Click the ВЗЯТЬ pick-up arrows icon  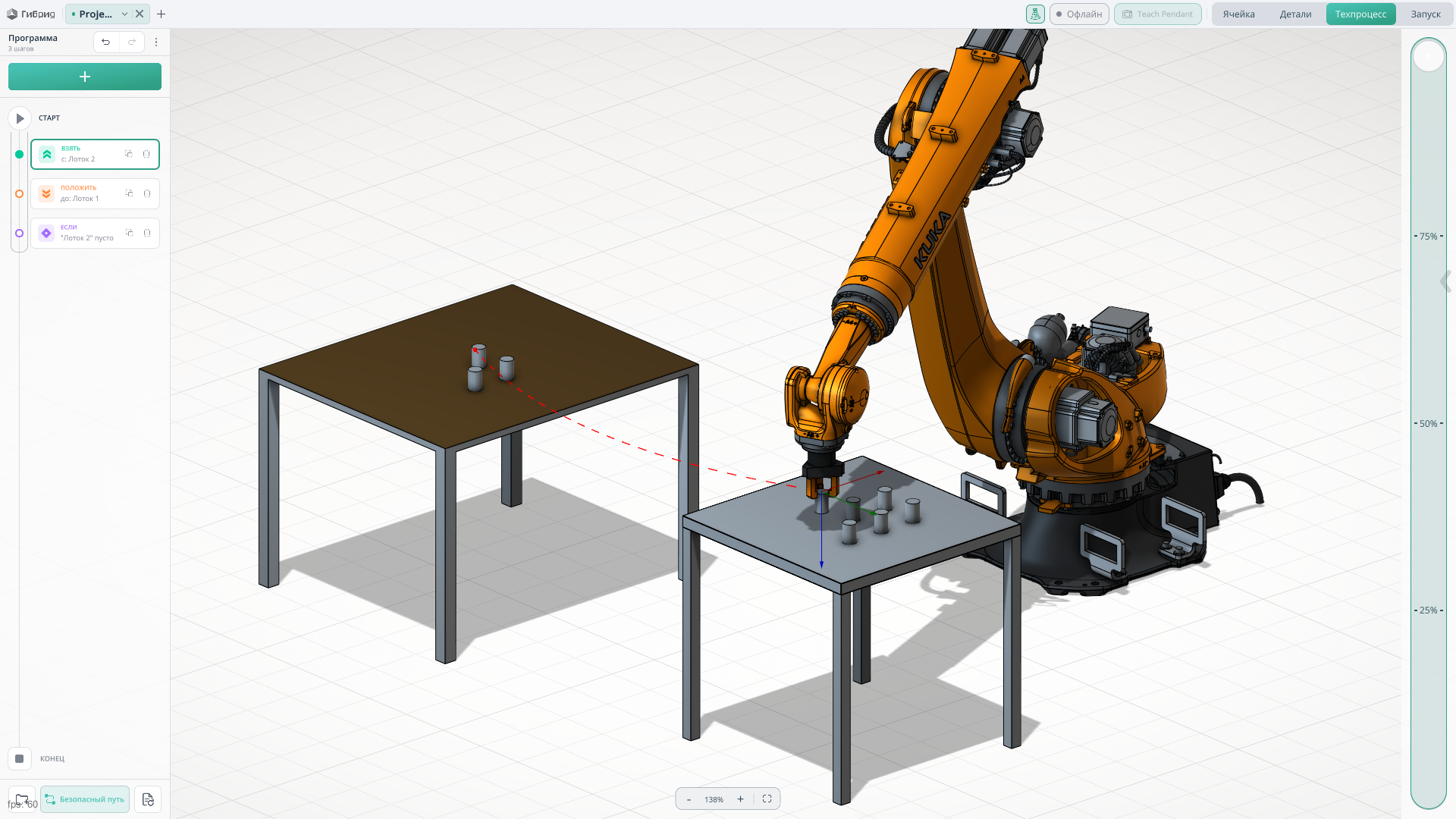47,154
